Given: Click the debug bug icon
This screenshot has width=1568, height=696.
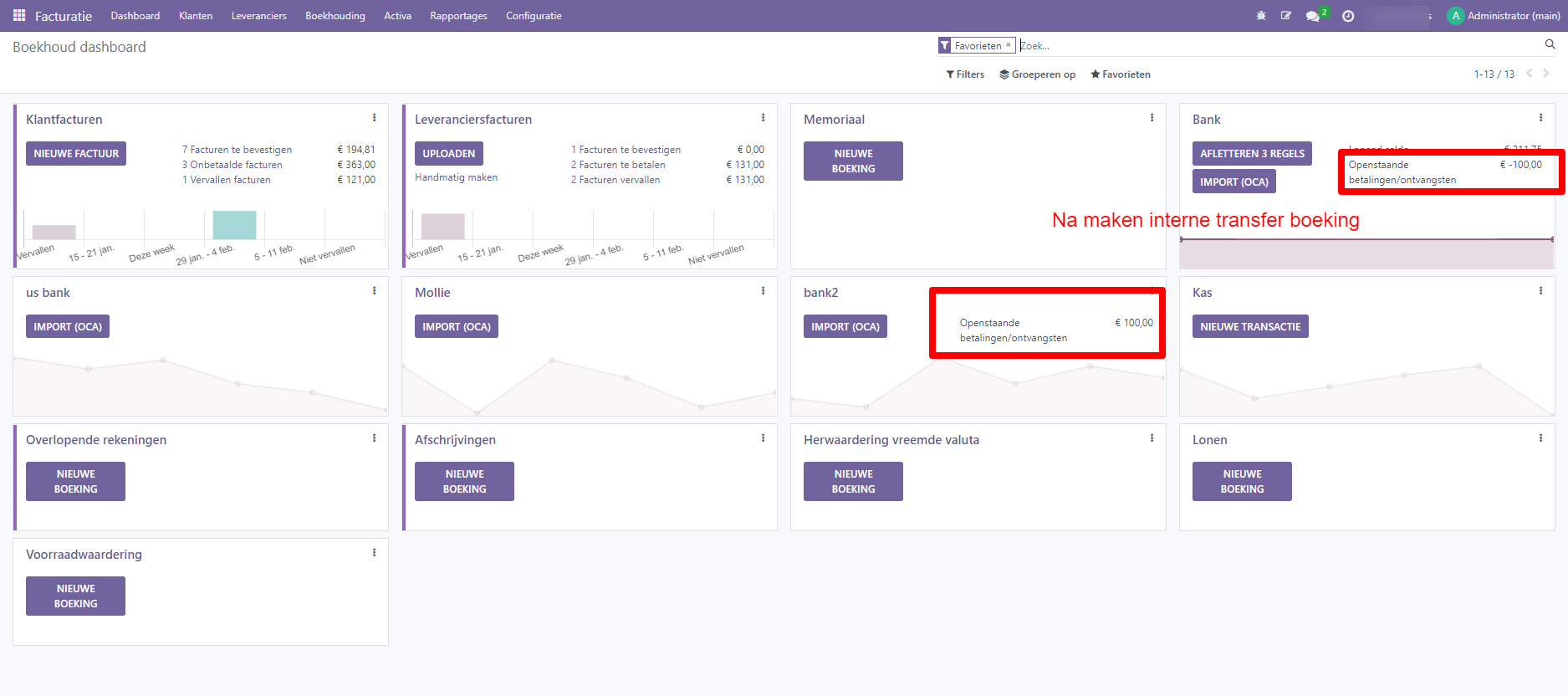Looking at the screenshot, I should (1261, 16).
